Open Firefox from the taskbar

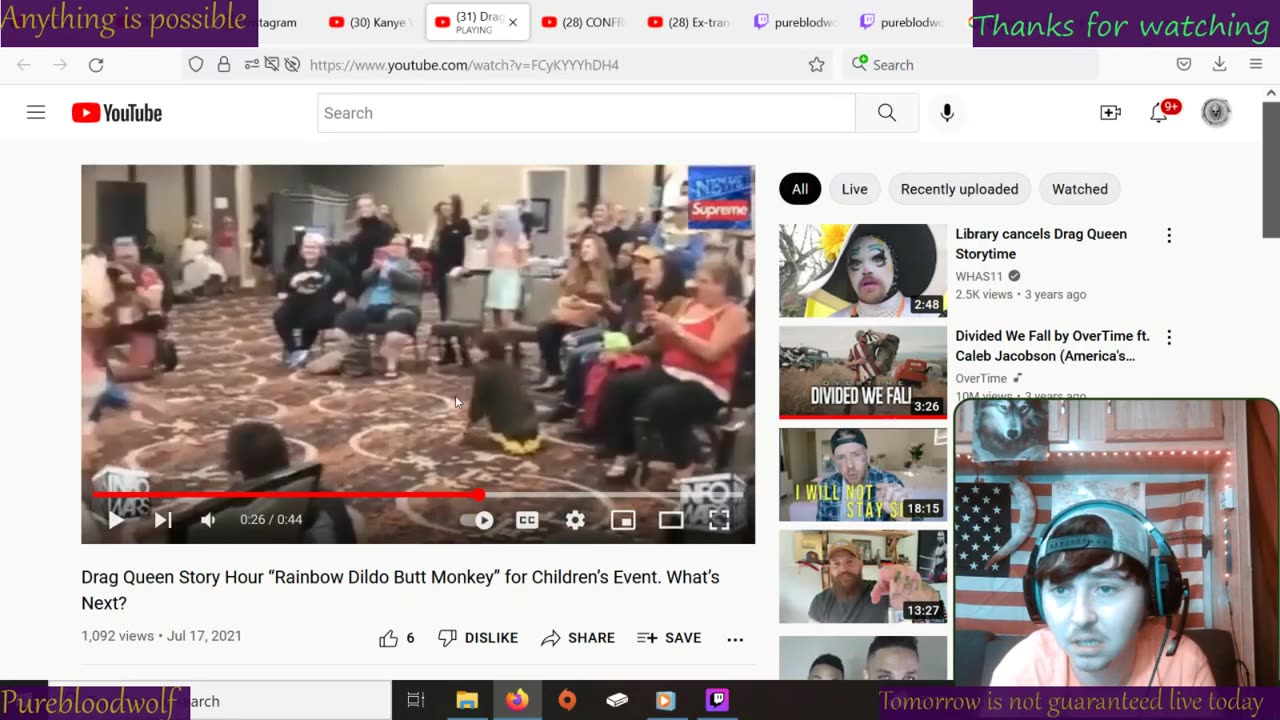click(517, 701)
